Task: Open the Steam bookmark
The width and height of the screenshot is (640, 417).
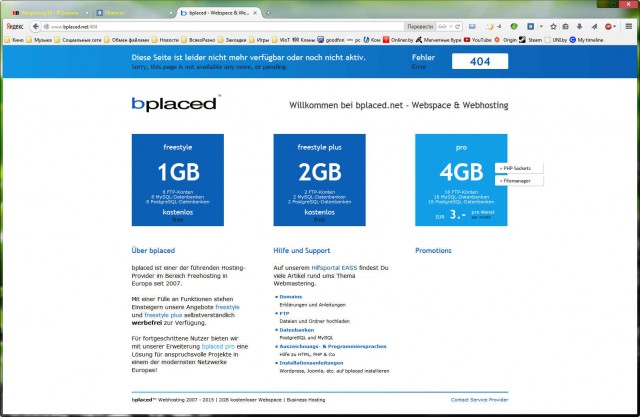Action: (x=531, y=40)
